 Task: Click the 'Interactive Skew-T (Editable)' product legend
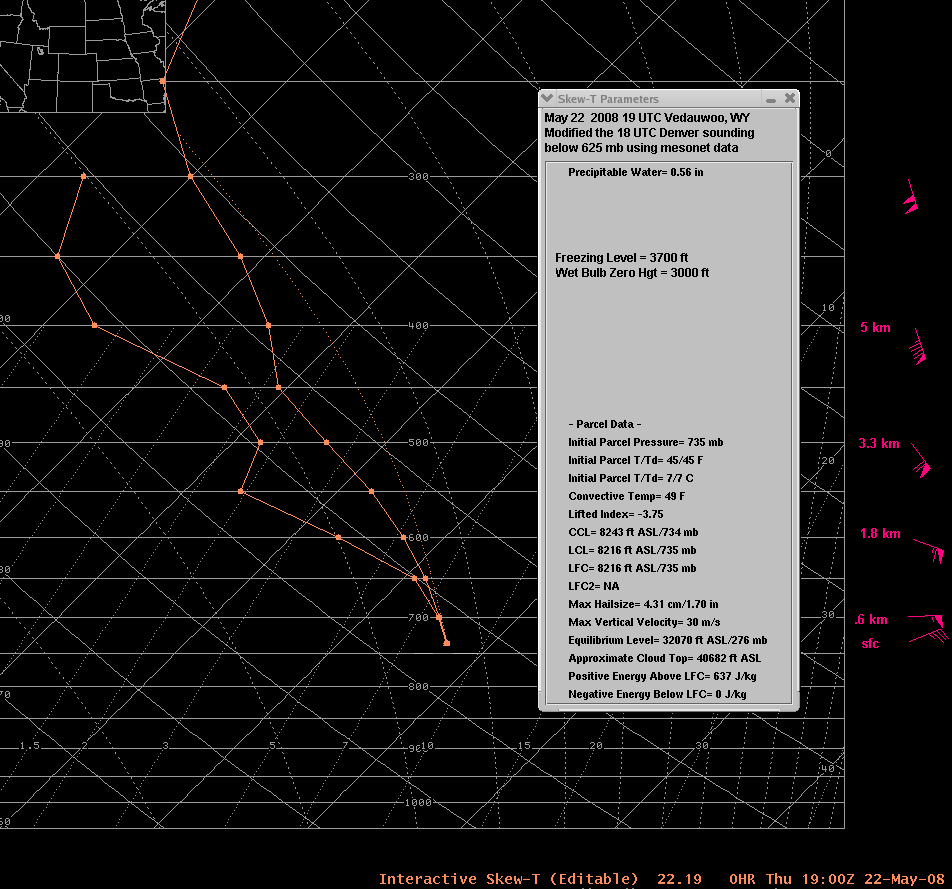coord(509,879)
